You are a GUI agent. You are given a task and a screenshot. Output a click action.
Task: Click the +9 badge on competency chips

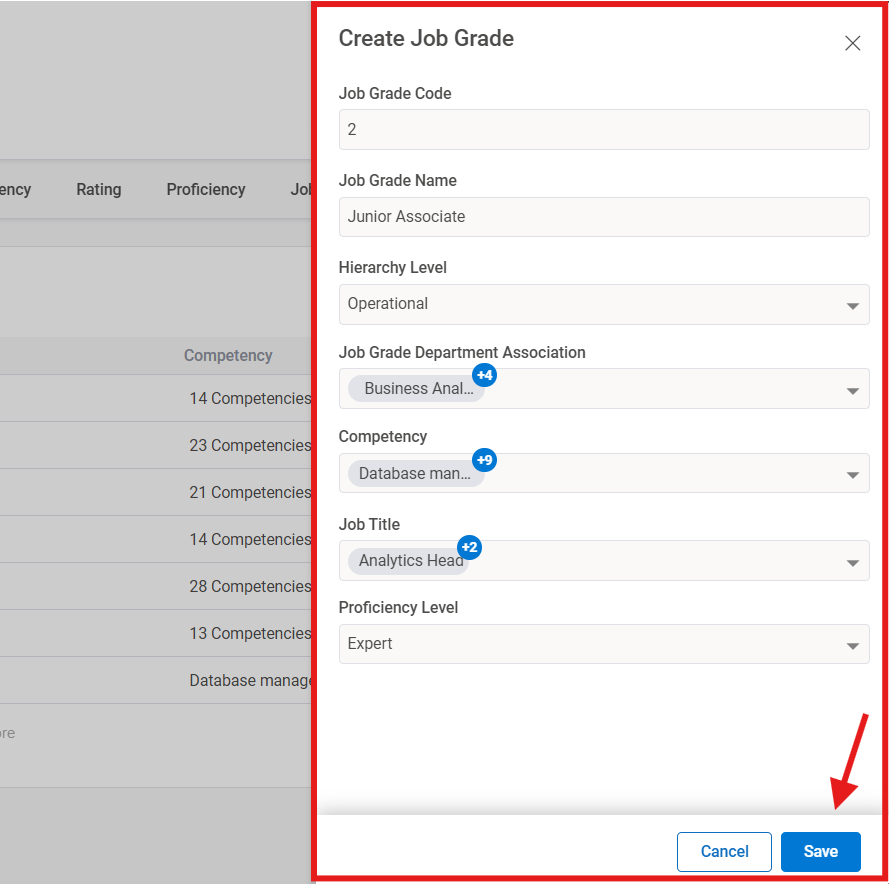click(484, 460)
